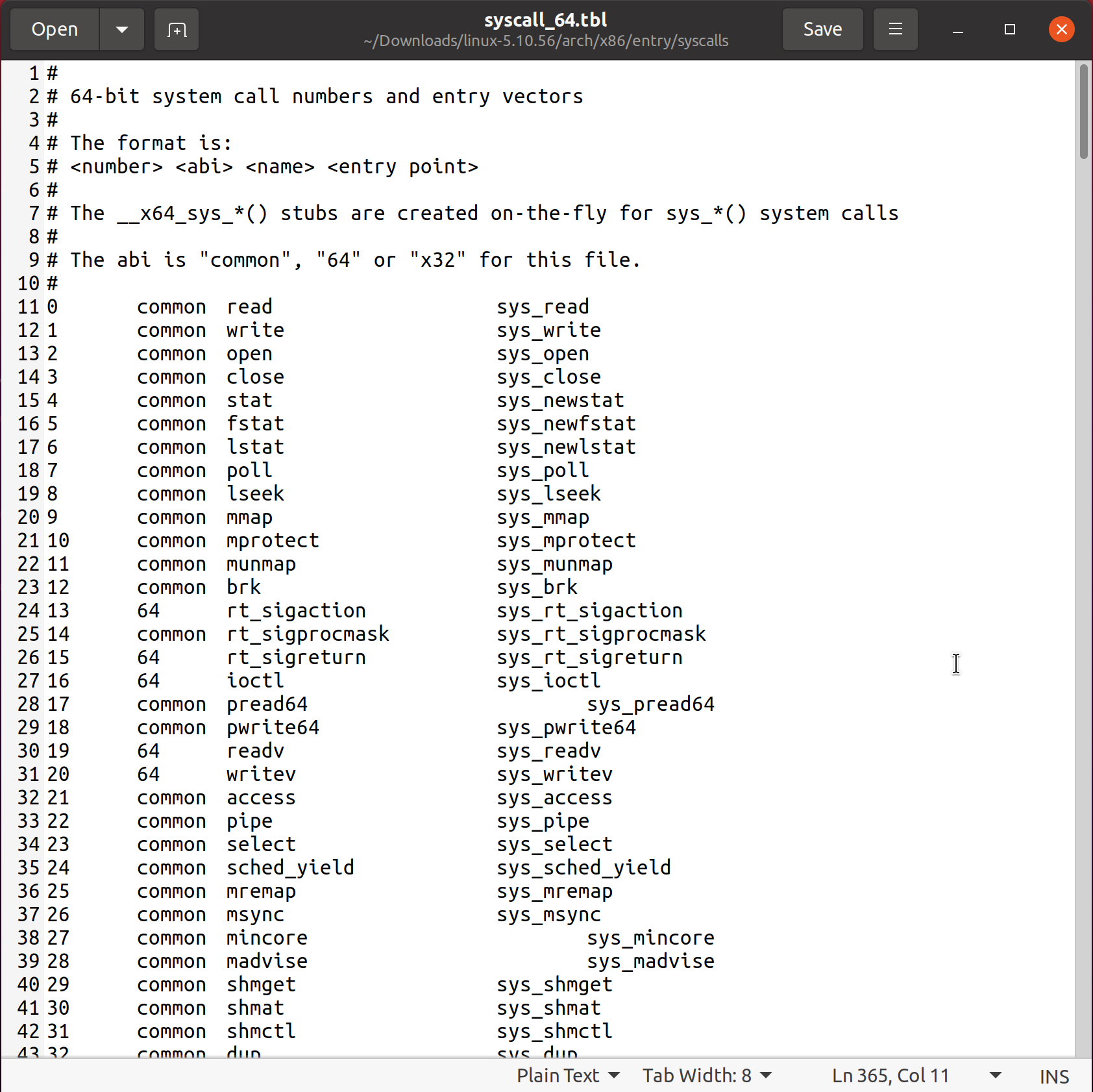Click the syscall_64.tbl window title
This screenshot has width=1093, height=1092.
(x=546, y=19)
